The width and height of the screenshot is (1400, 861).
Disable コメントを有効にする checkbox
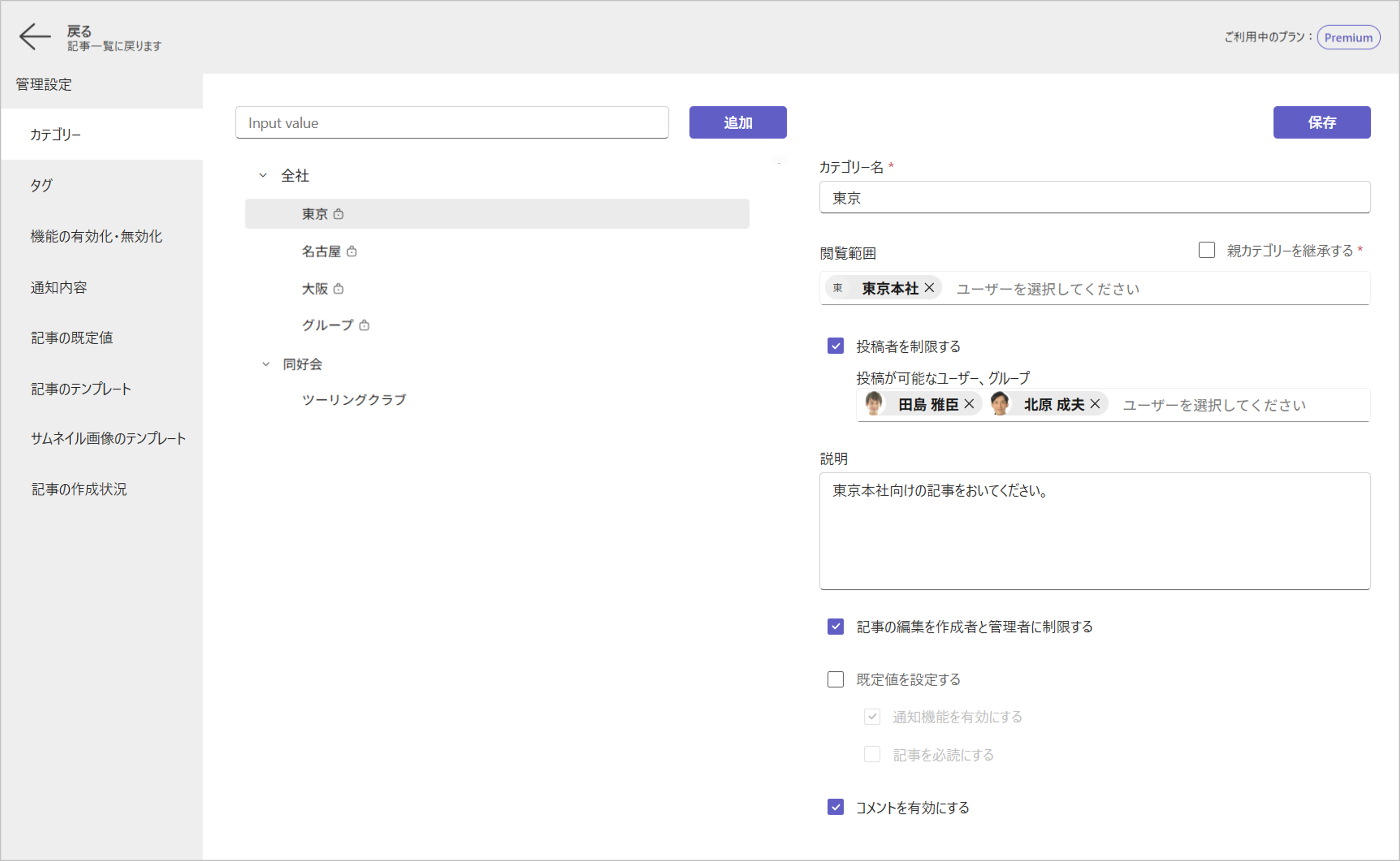click(835, 807)
